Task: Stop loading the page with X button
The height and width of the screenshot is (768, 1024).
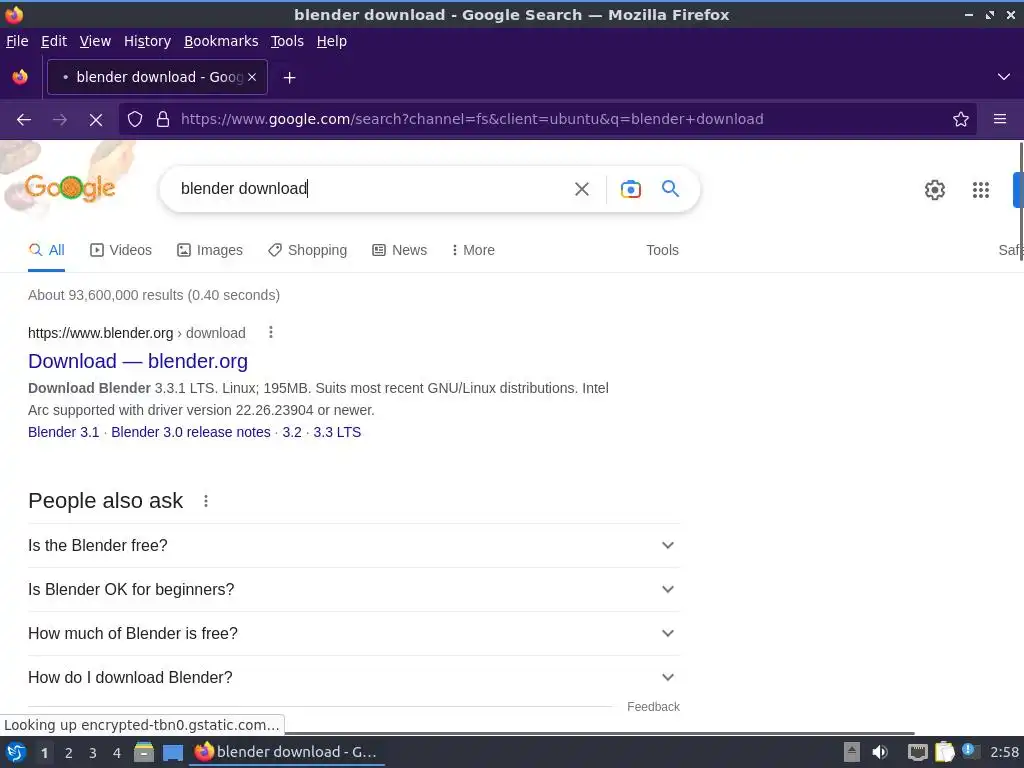Action: (x=96, y=120)
